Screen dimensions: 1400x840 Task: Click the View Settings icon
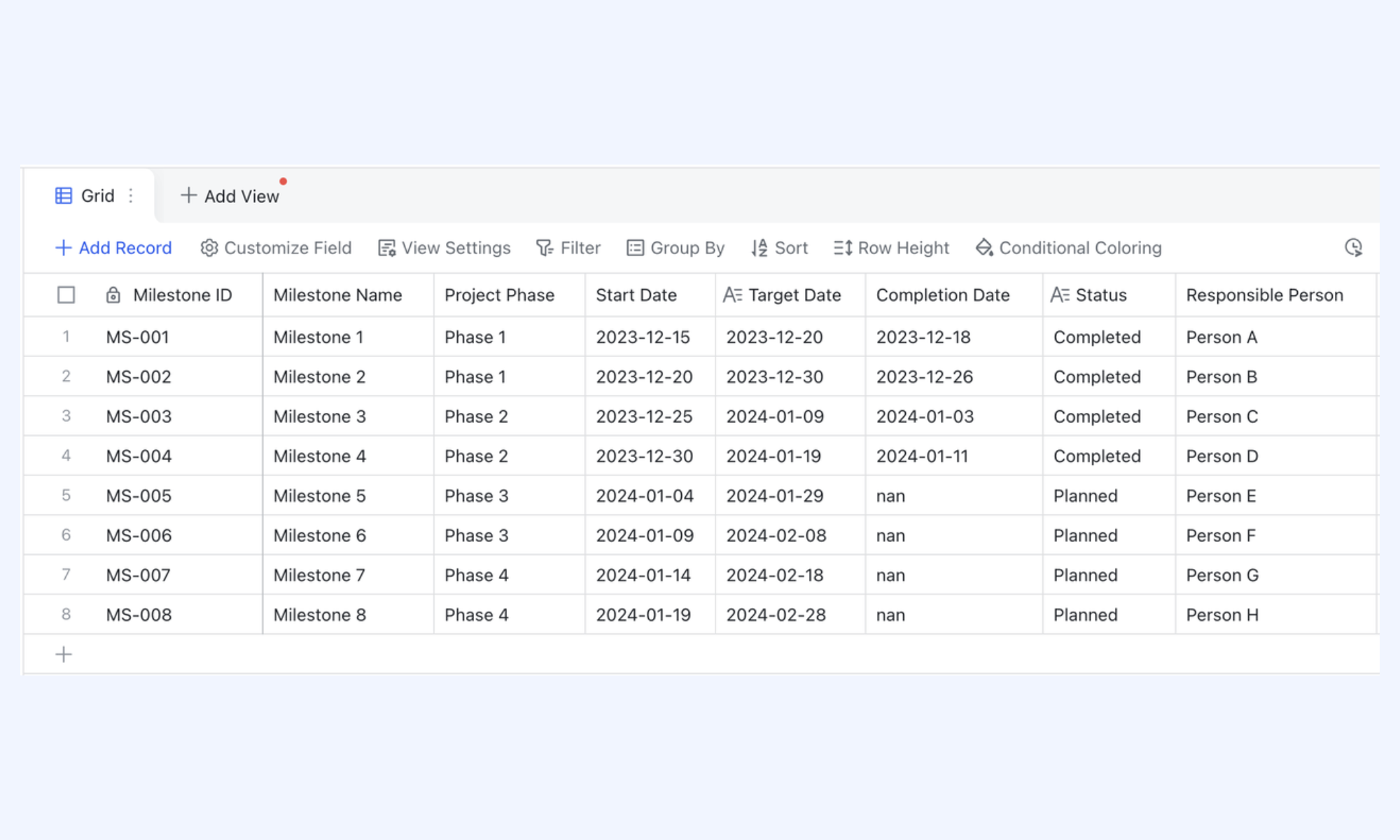point(387,248)
